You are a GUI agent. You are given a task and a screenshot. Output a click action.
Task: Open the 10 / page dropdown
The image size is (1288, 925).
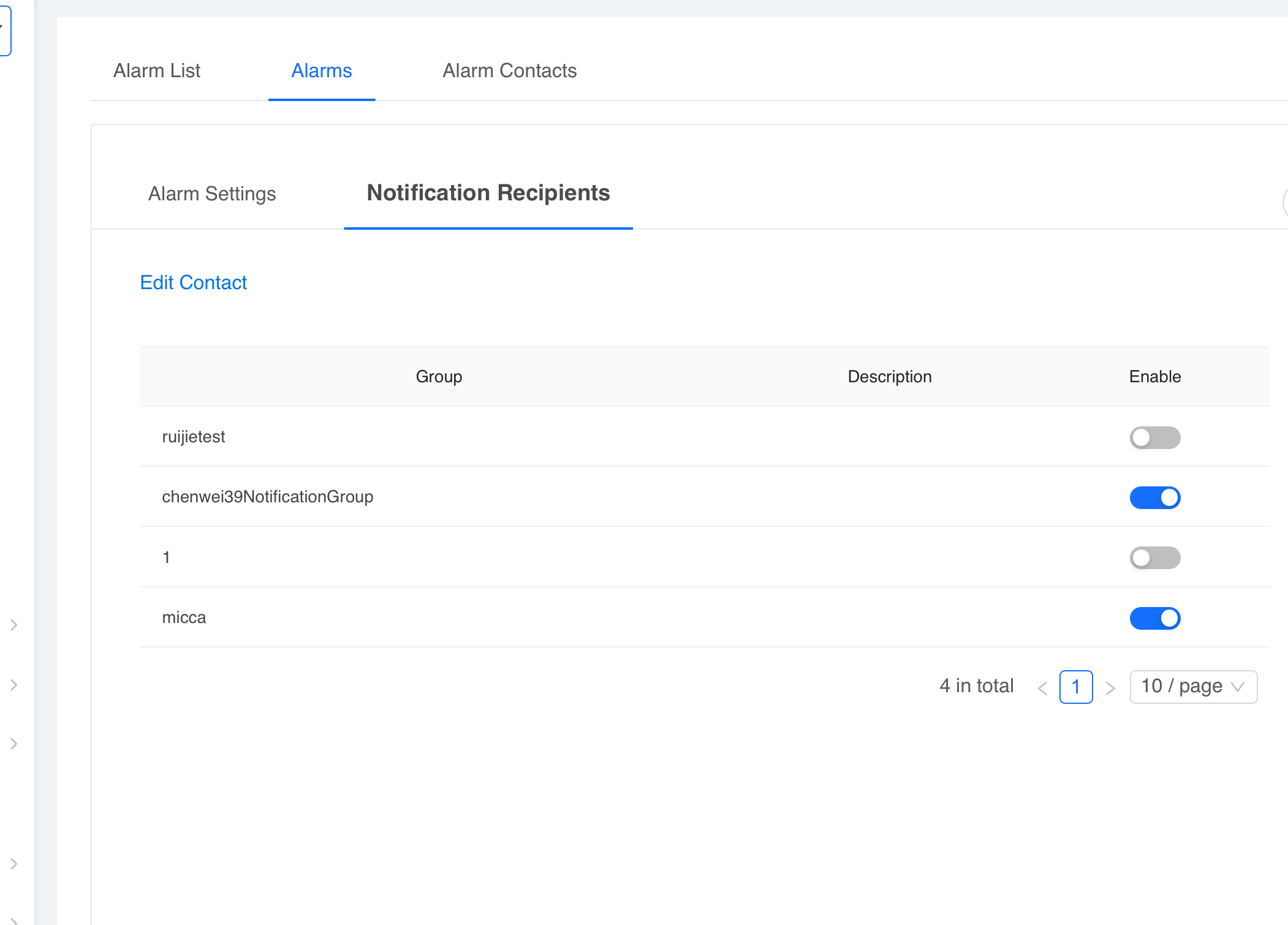click(1192, 687)
